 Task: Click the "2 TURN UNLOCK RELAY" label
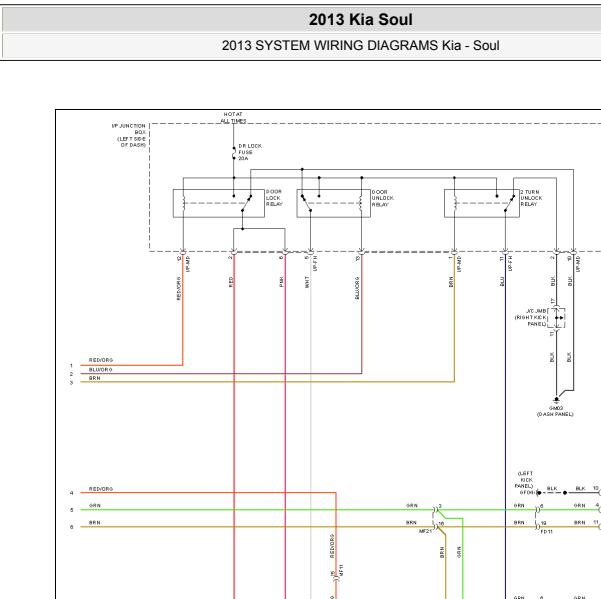click(531, 198)
